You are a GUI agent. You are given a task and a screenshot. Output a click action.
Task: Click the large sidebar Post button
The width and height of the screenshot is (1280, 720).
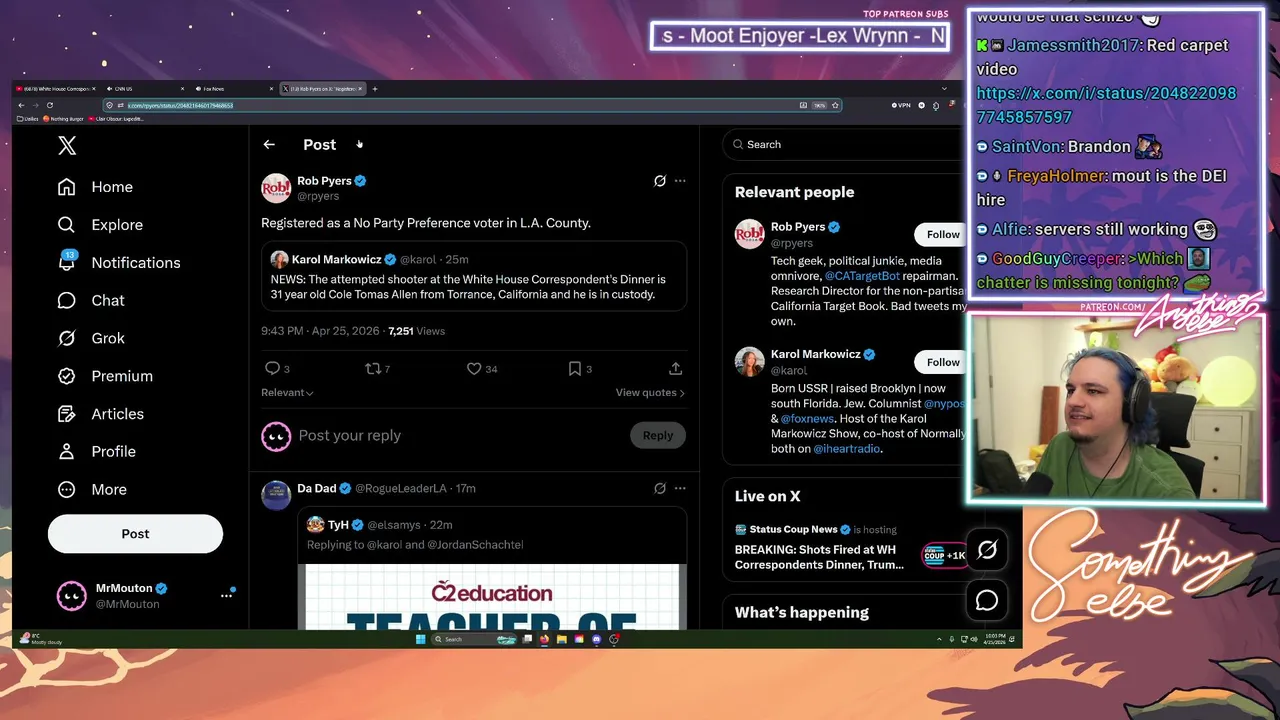(135, 534)
